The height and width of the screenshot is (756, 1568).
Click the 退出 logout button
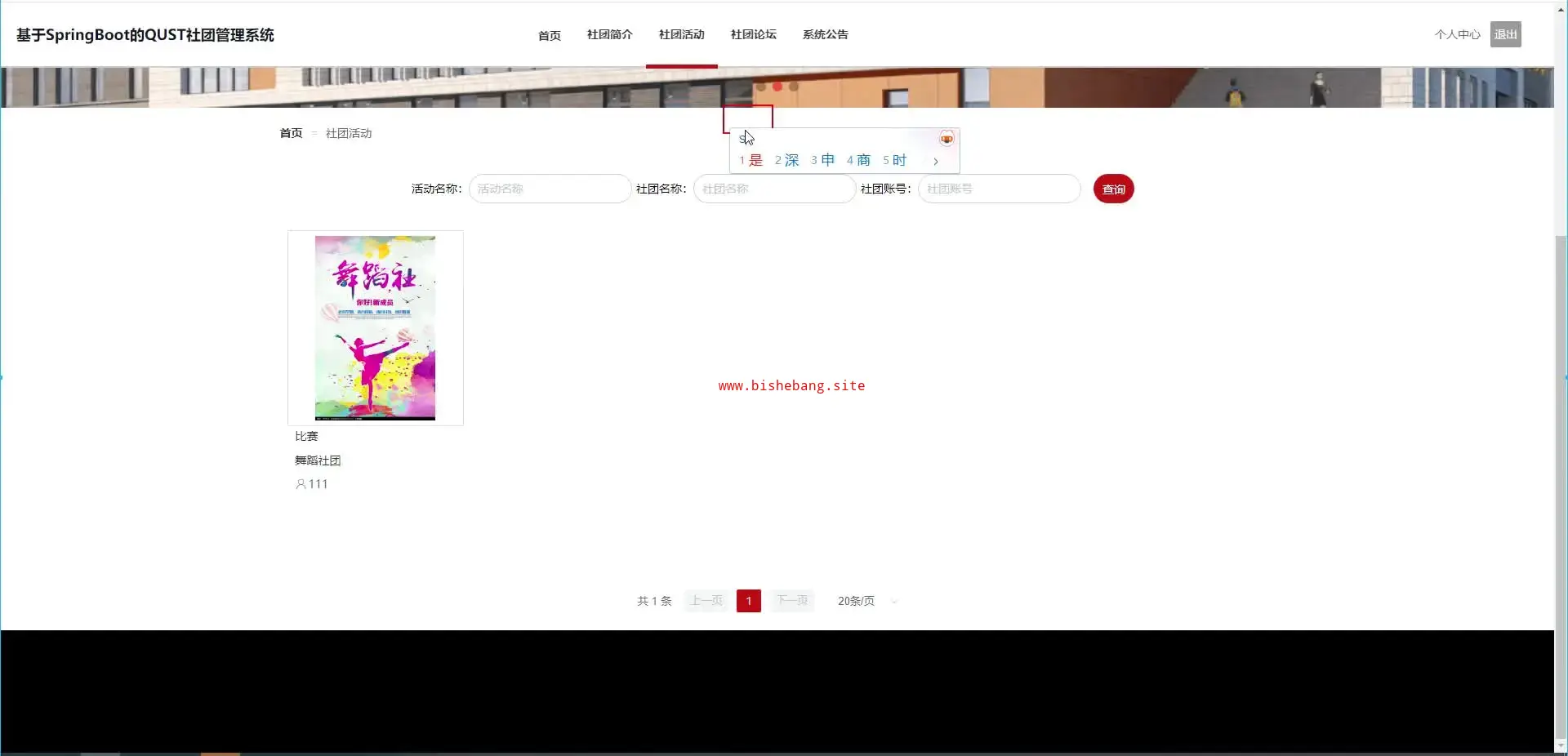click(x=1505, y=34)
